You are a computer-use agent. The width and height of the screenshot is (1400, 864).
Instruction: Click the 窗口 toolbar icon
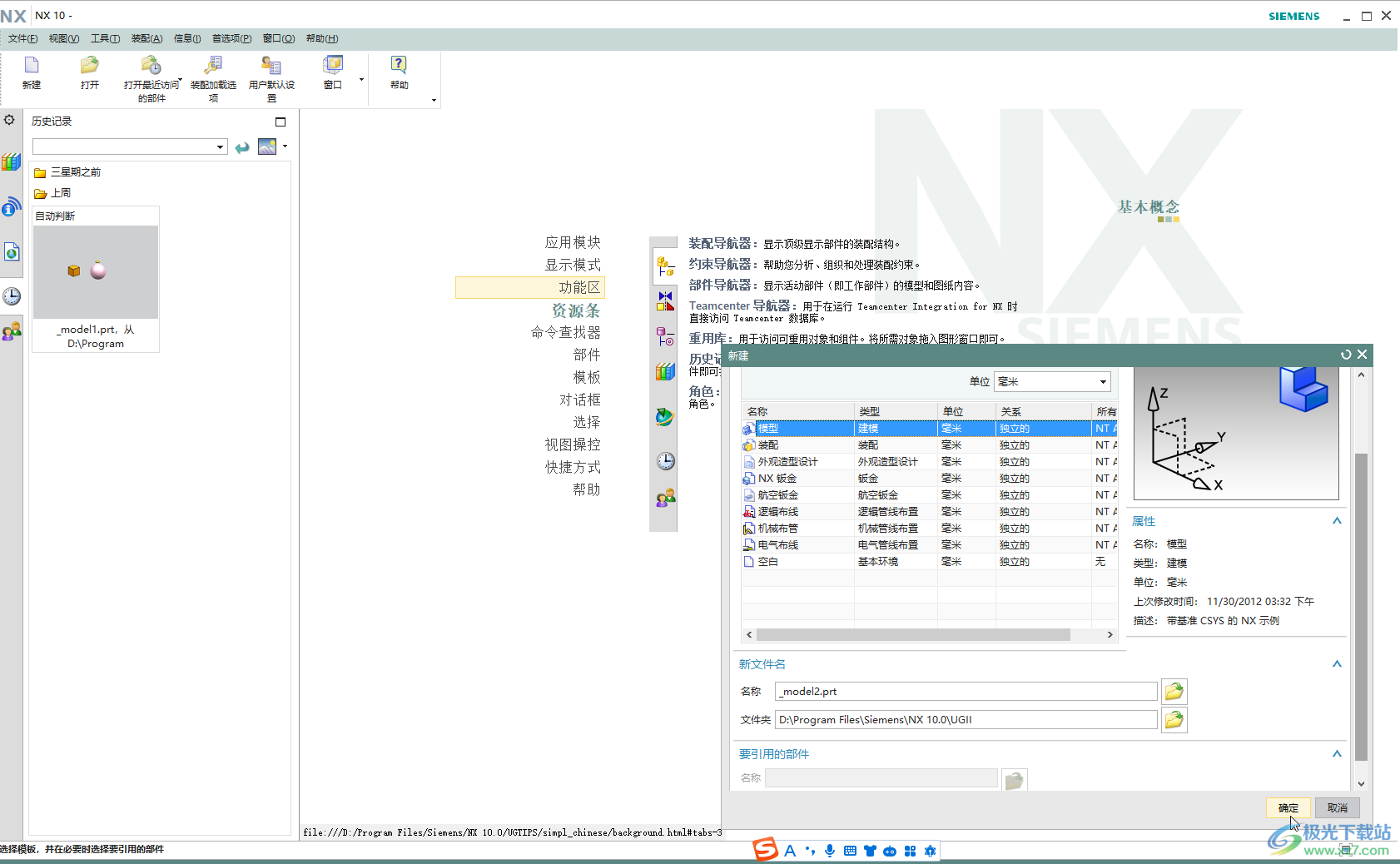point(333,65)
